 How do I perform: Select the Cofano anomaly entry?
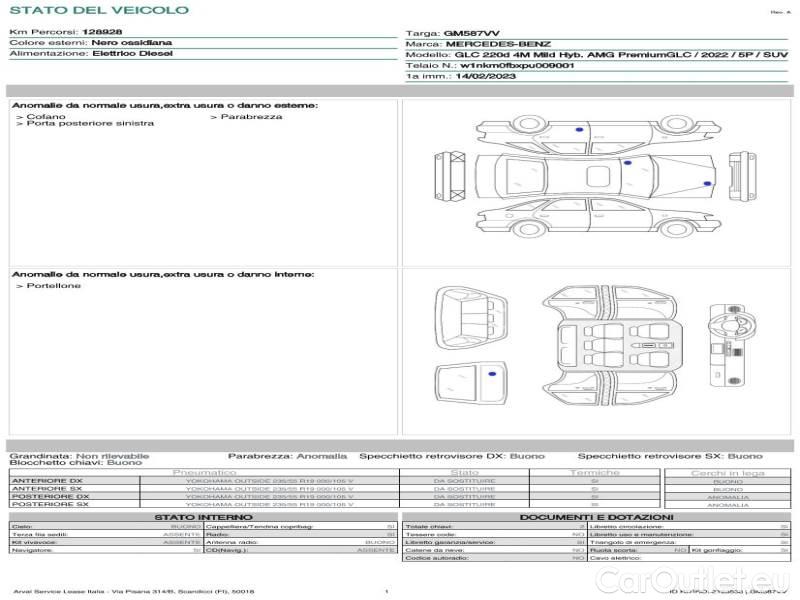46,117
